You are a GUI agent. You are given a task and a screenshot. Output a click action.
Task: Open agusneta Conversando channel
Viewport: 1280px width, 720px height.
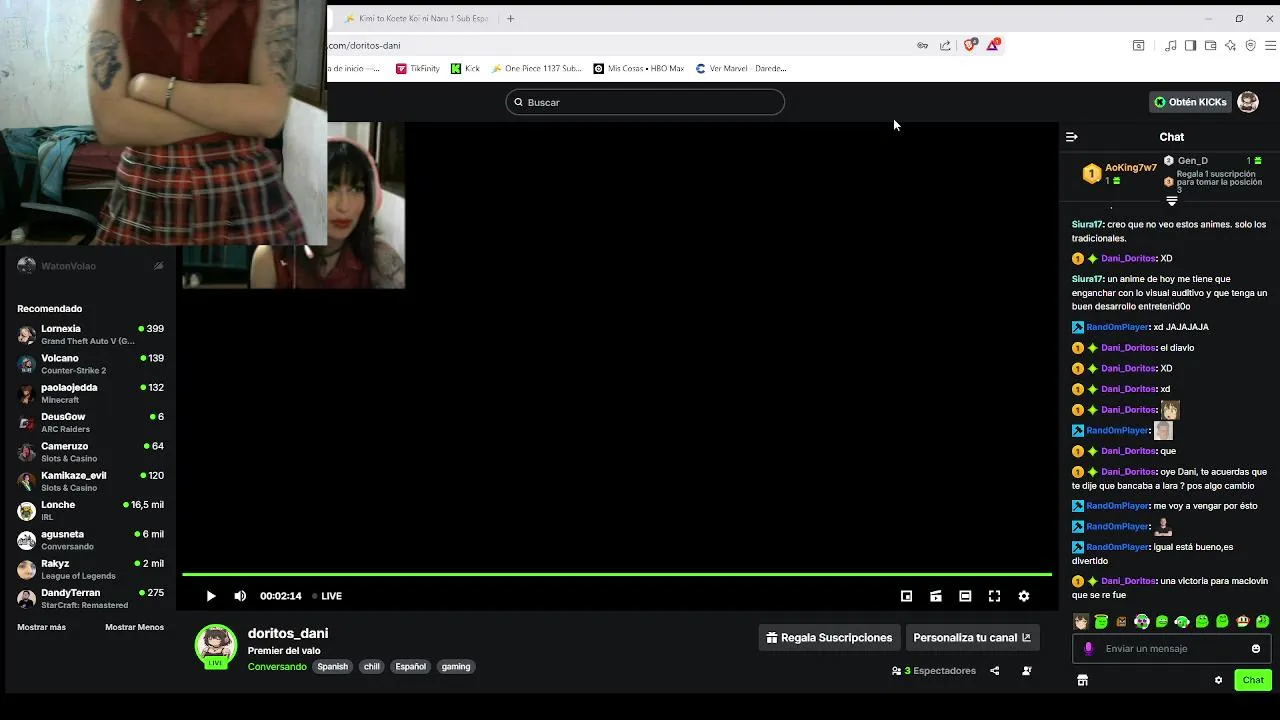tap(90, 540)
